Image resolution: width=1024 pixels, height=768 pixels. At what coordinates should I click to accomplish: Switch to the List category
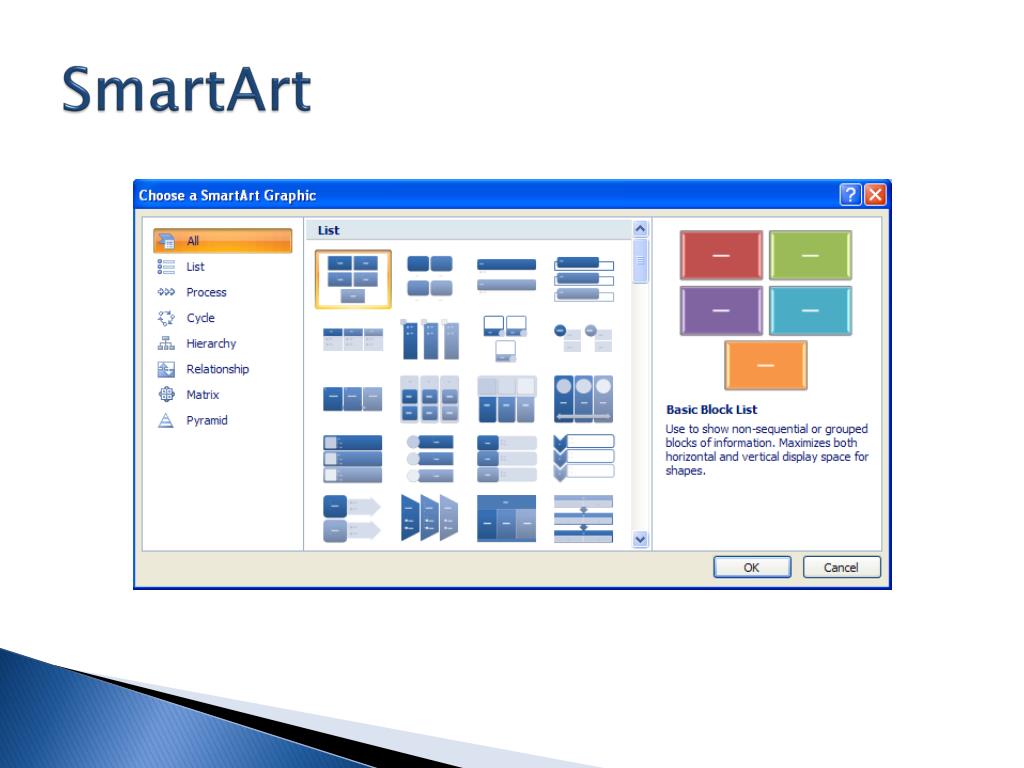[195, 266]
